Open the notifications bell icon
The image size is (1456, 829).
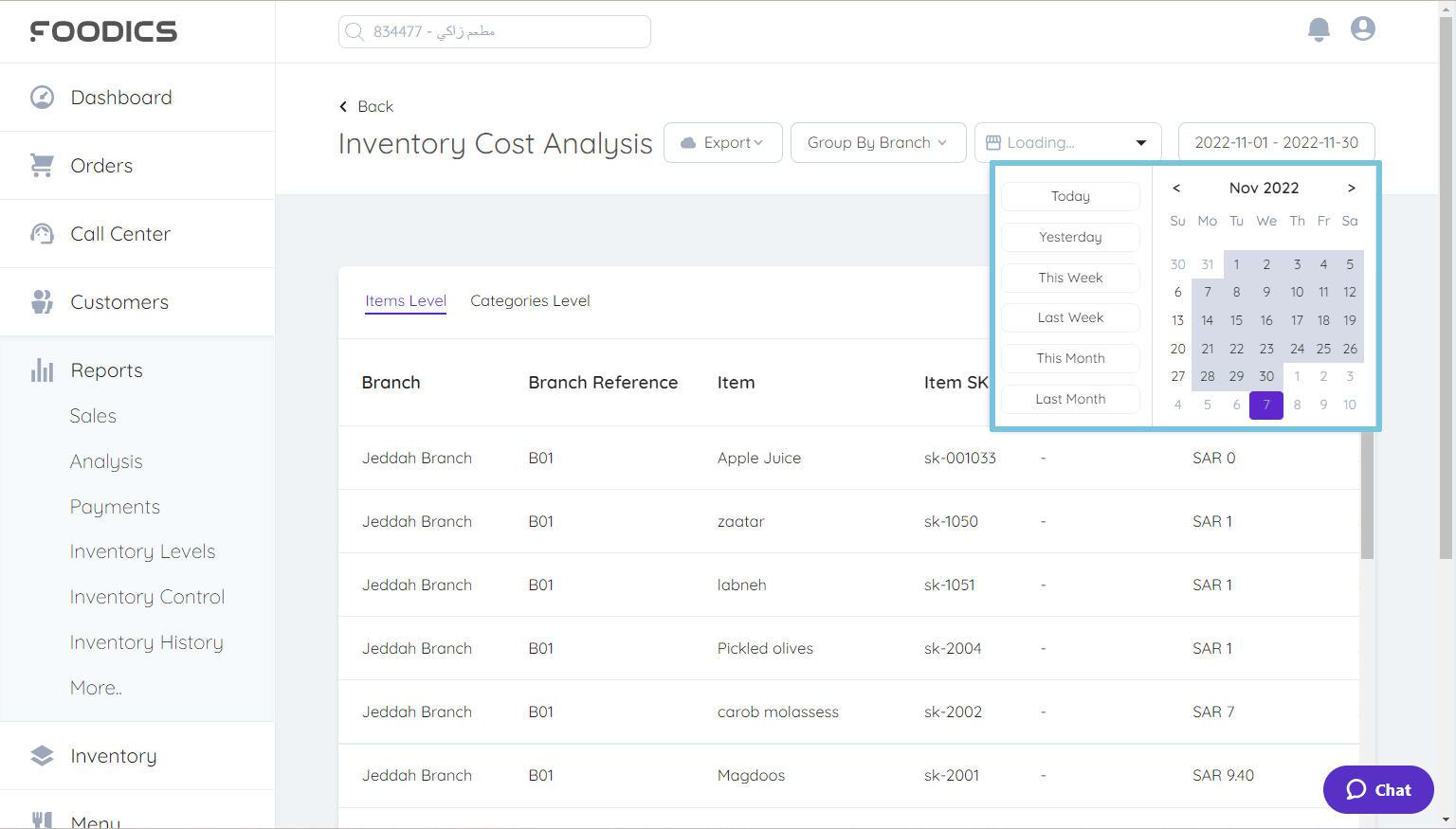[x=1319, y=29]
